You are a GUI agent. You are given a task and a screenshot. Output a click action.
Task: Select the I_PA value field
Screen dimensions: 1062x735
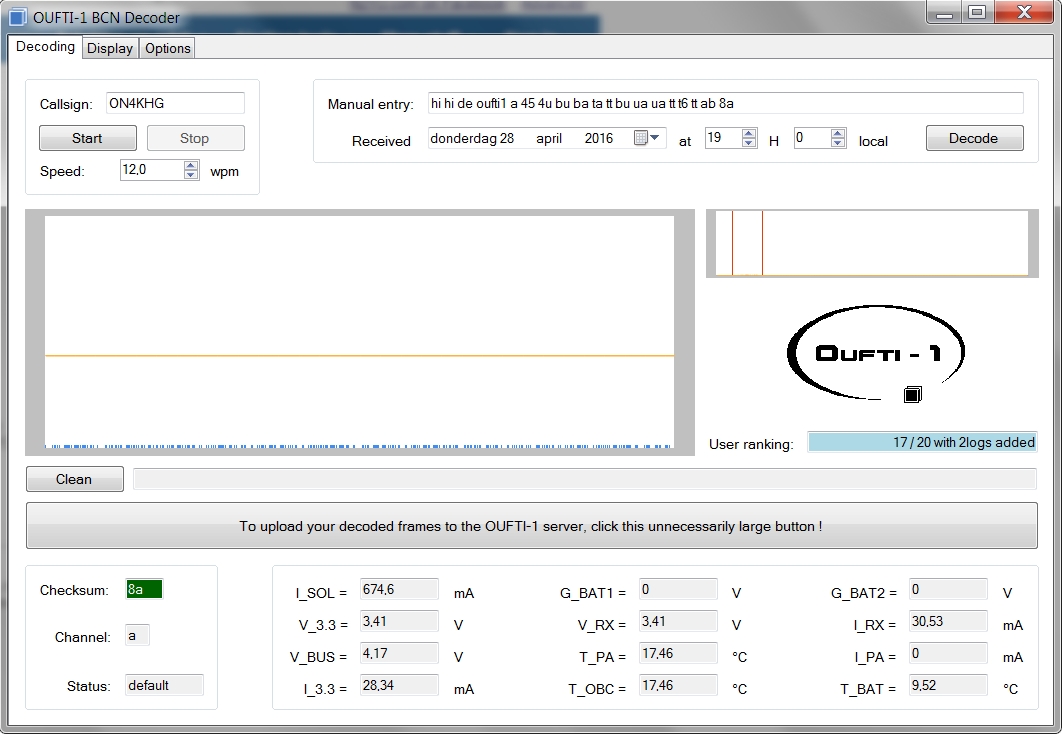click(x=948, y=653)
